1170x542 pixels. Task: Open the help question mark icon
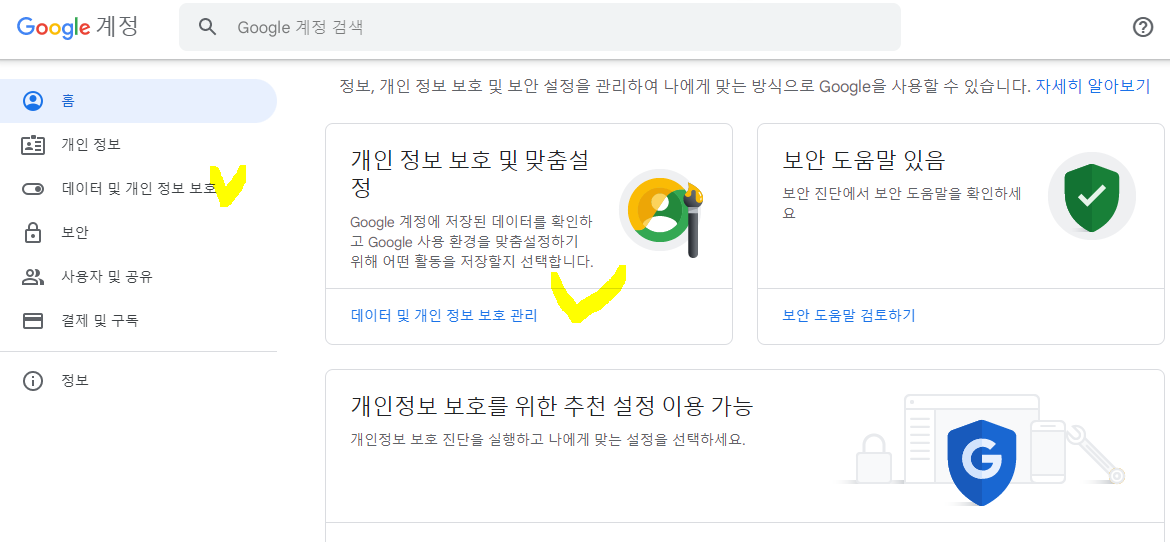point(1142,27)
